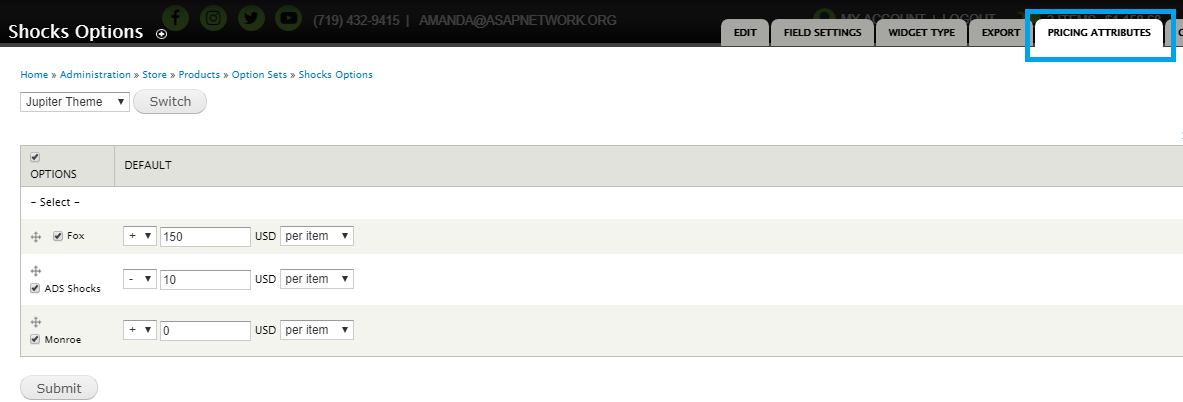The image size is (1183, 402).
Task: Toggle the select-all Options header checkbox
Action: tap(35, 157)
